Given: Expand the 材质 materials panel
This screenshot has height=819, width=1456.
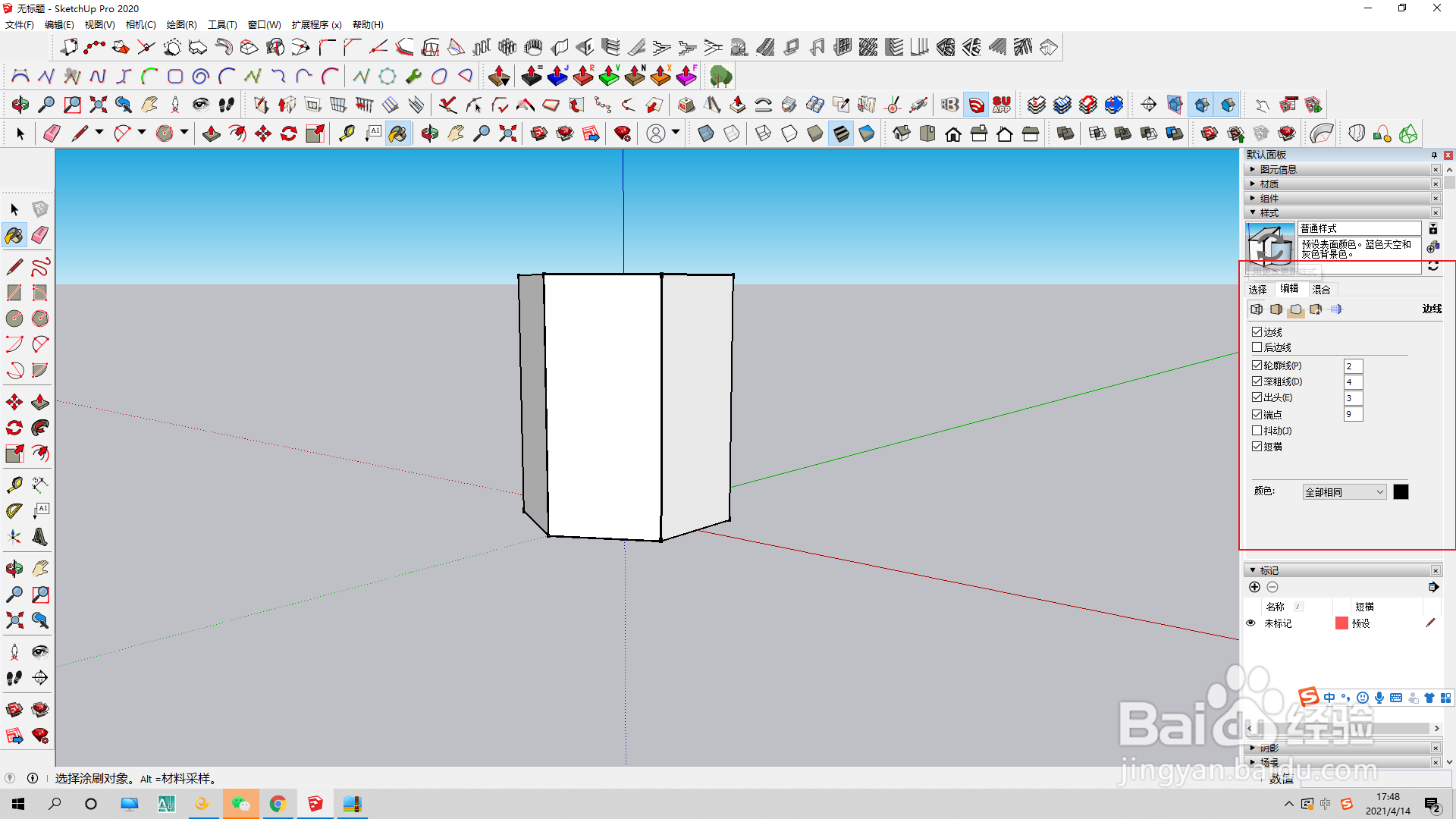Looking at the screenshot, I should click(1269, 184).
